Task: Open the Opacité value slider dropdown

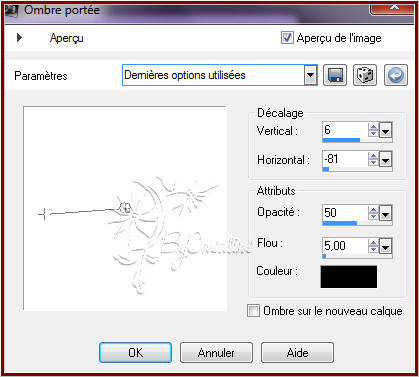Action: tap(385, 213)
